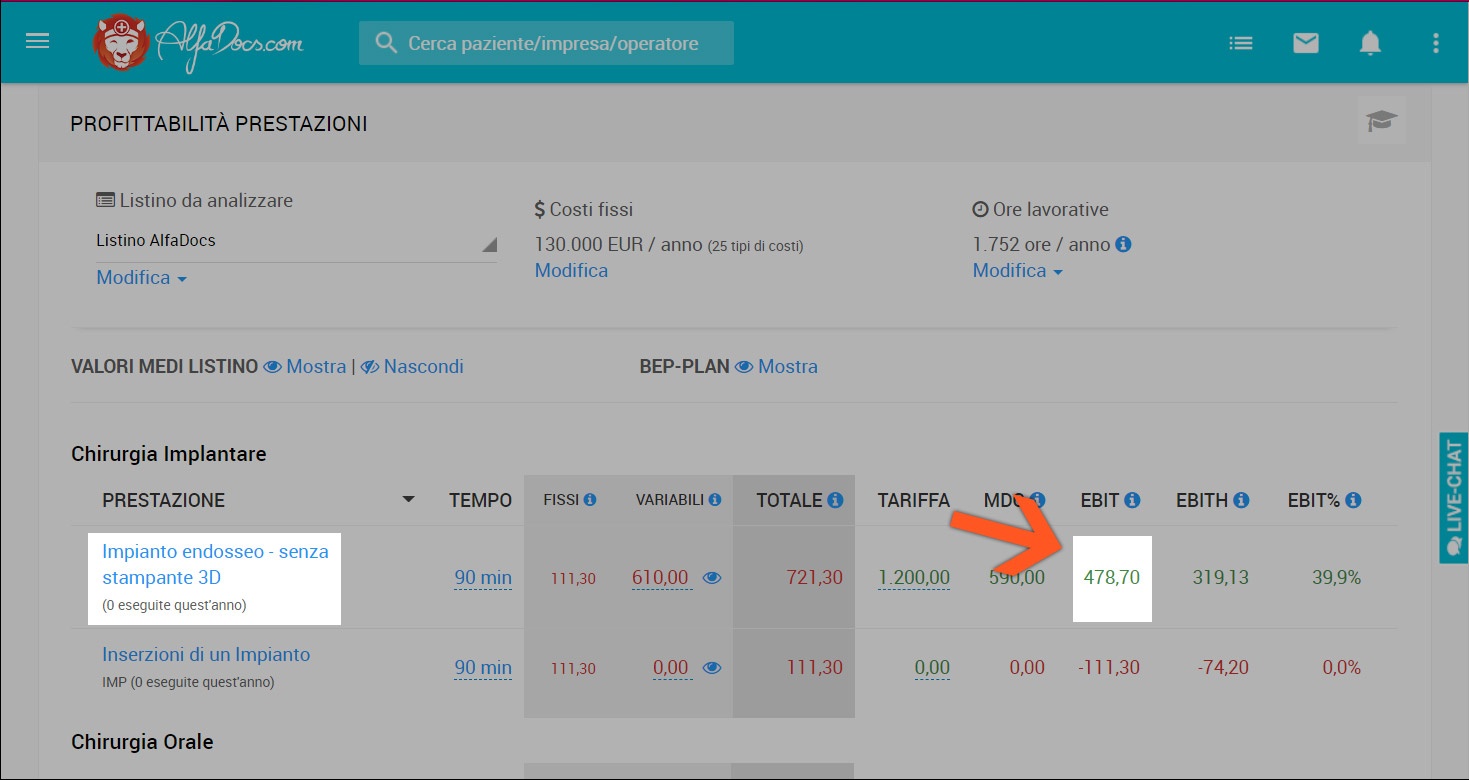Click the Chirurgia Implantare section heading
This screenshot has width=1469, height=780.
click(x=169, y=454)
